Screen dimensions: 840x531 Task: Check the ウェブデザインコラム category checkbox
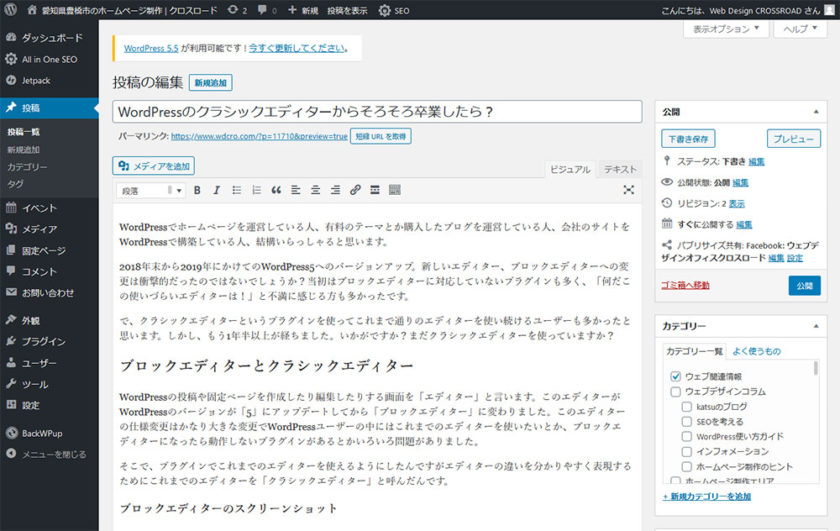pos(676,392)
